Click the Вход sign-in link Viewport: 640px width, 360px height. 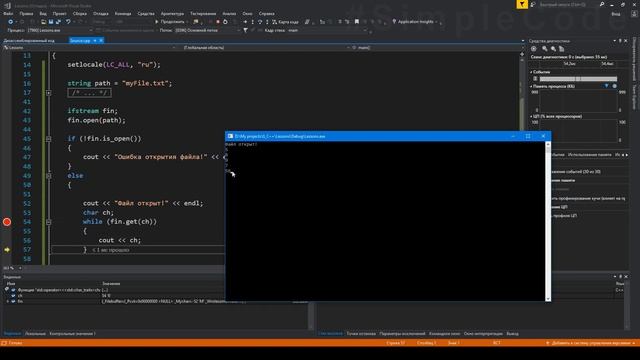click(616, 14)
